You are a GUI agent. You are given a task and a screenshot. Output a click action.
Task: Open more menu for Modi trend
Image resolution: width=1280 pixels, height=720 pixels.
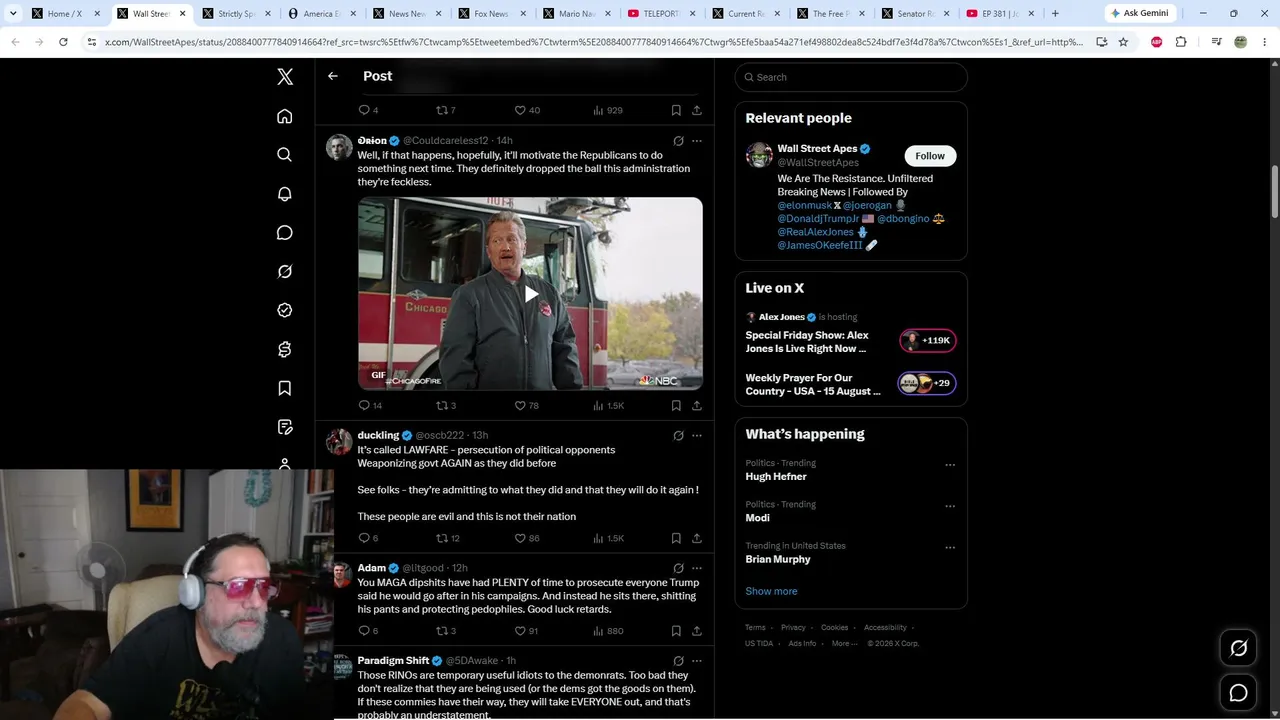point(950,505)
